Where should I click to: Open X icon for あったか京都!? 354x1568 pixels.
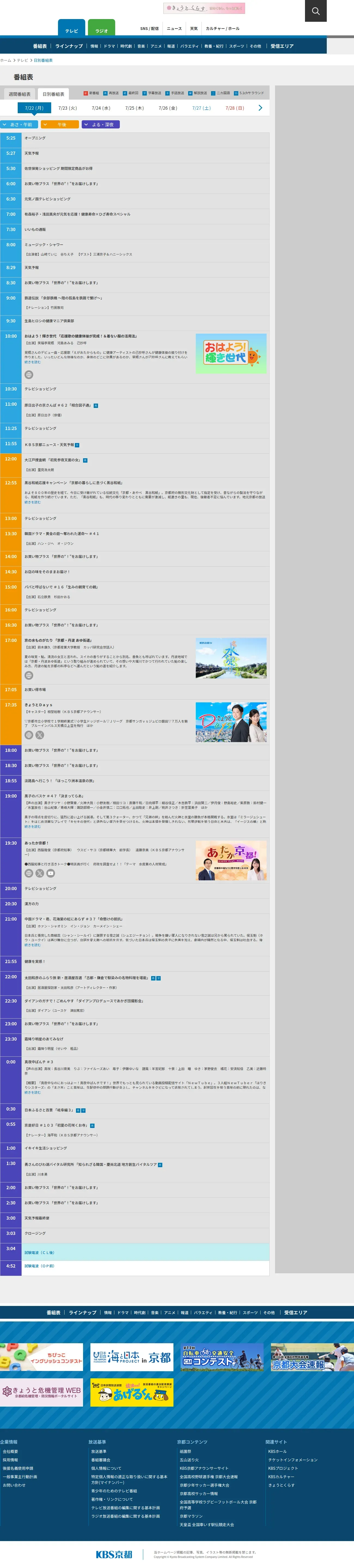tap(39, 873)
